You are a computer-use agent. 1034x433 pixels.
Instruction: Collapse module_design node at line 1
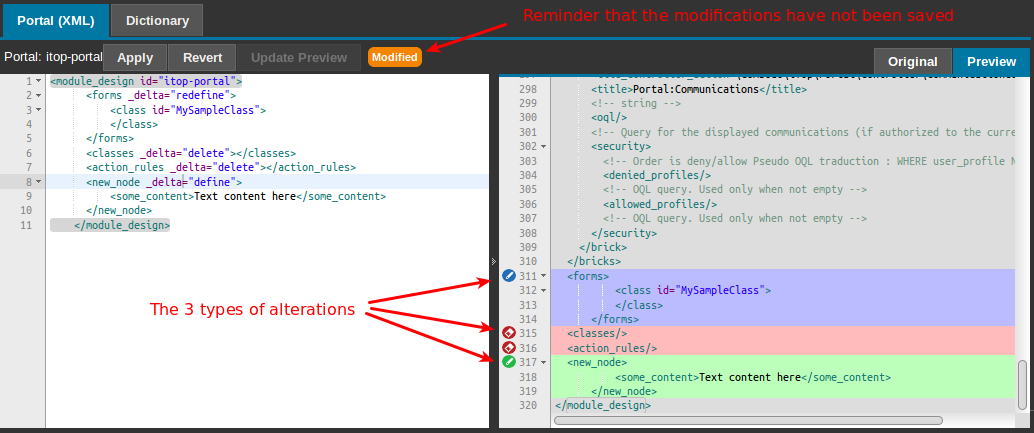point(38,81)
